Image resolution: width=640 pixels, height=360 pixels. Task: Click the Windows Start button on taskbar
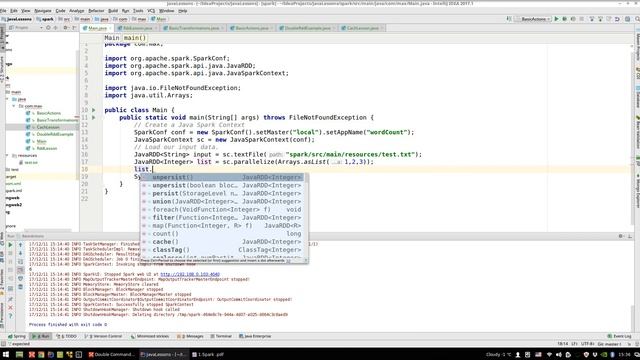point(6,354)
